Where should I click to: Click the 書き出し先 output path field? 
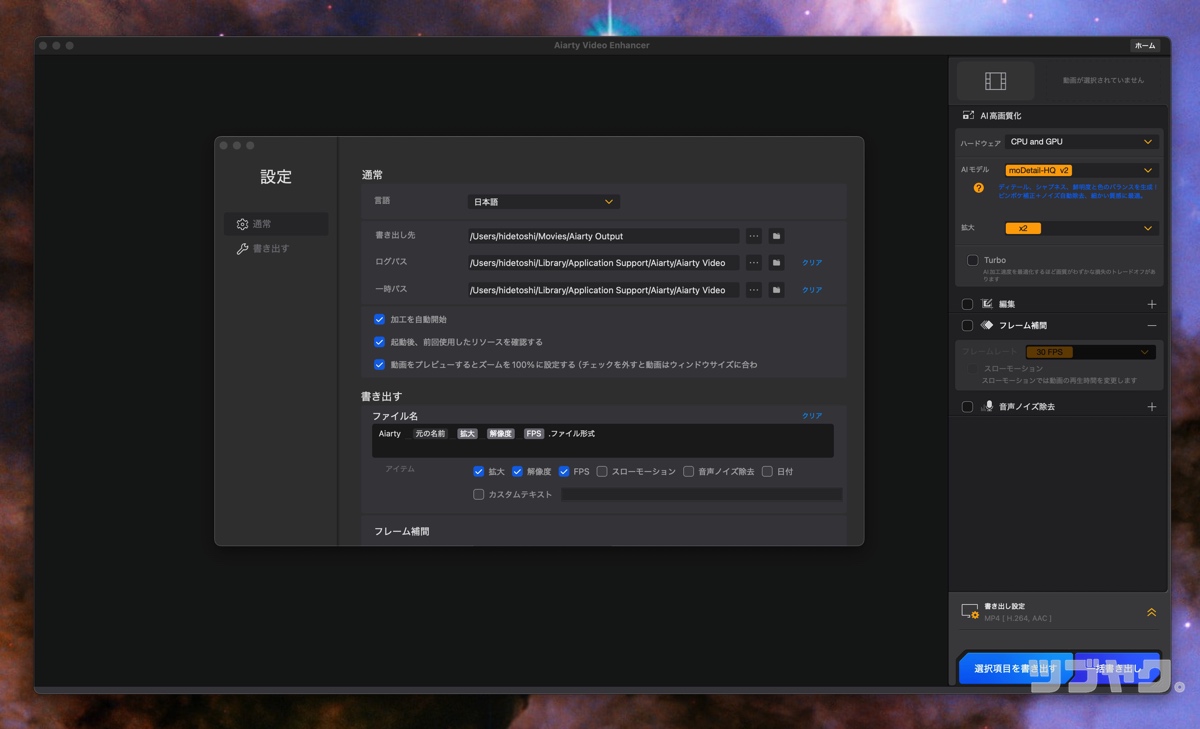[604, 236]
